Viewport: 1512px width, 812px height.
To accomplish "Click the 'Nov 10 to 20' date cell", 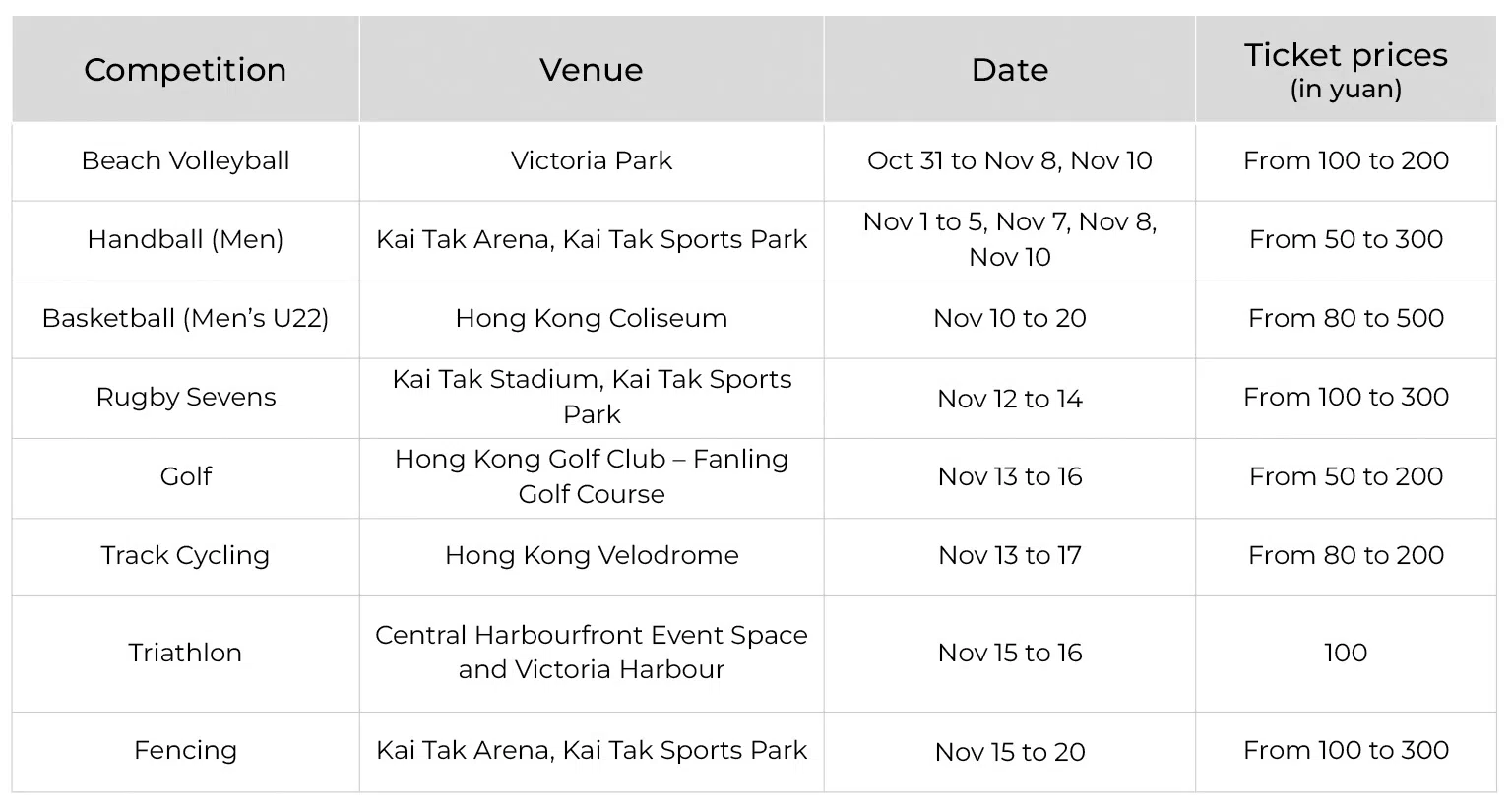I will tap(1009, 318).
